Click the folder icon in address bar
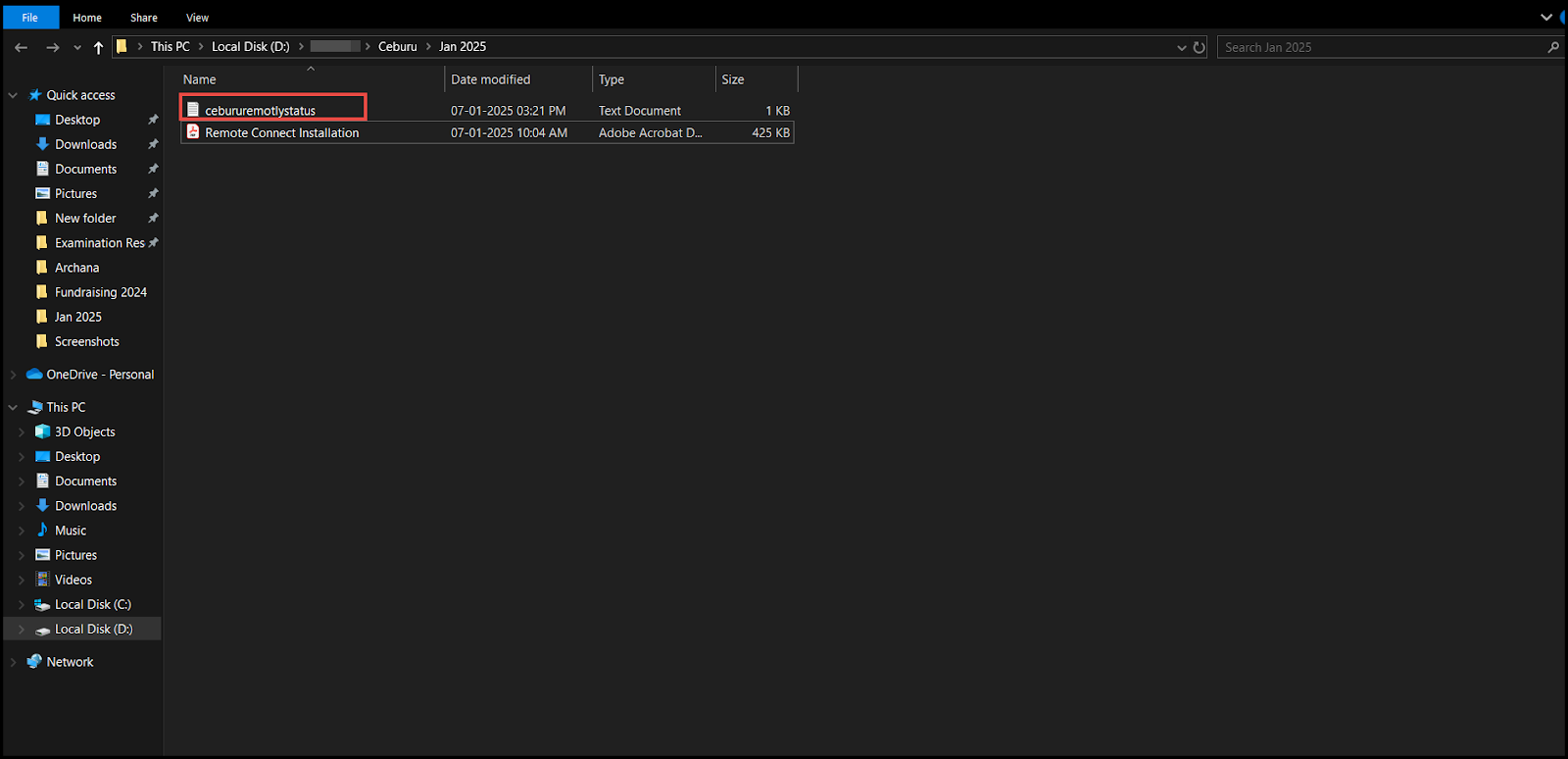The image size is (1568, 759). pyautogui.click(x=122, y=46)
